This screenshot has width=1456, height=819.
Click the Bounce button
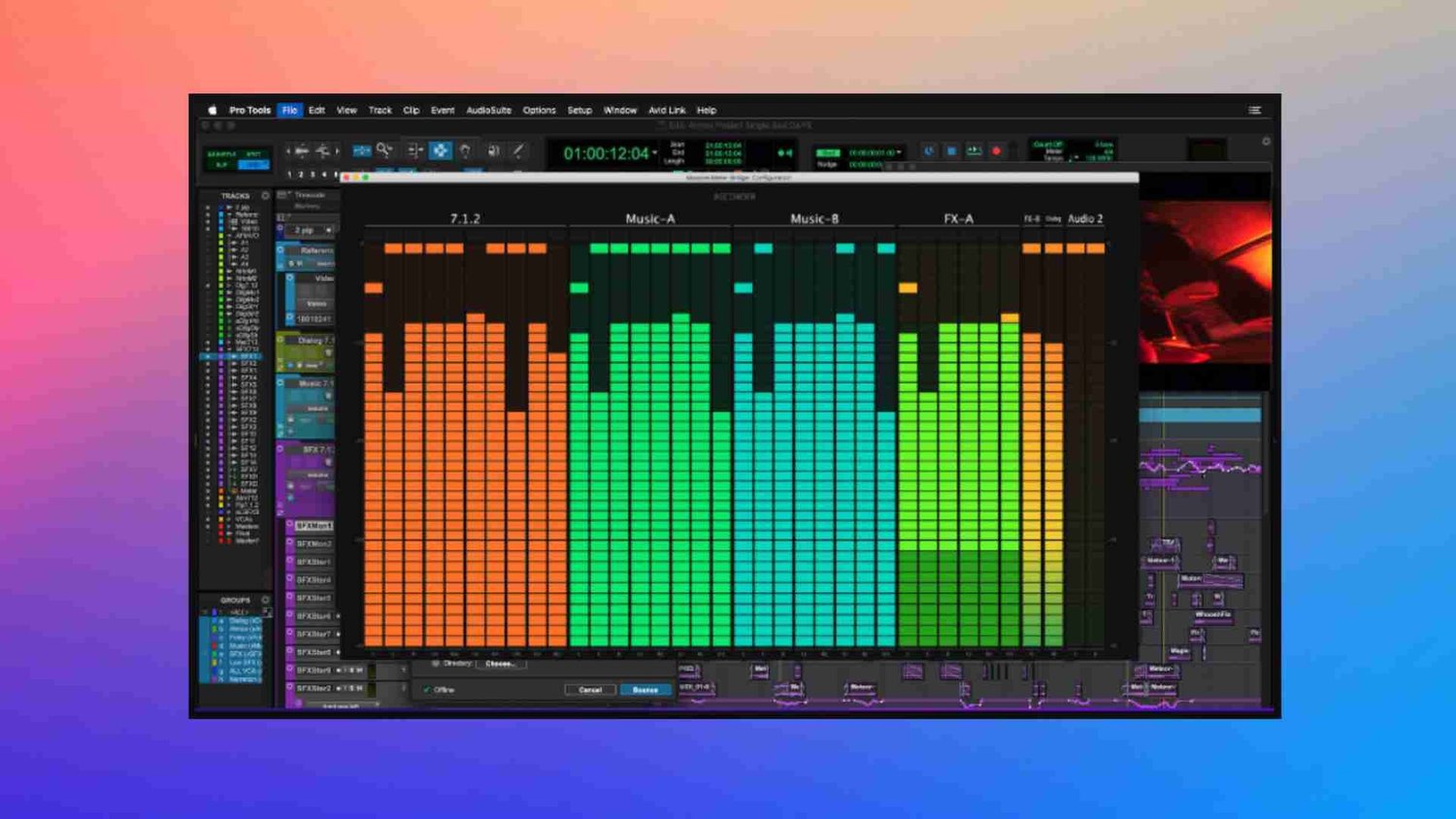pyautogui.click(x=645, y=690)
